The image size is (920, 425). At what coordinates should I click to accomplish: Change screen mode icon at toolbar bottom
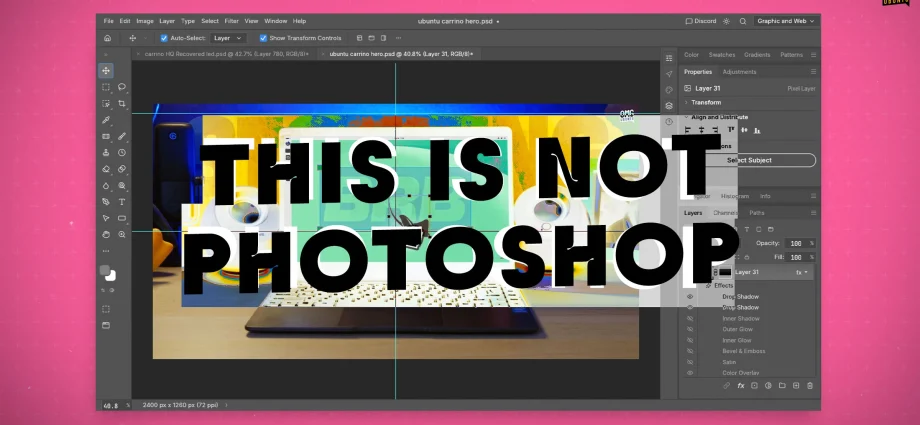(x=106, y=325)
